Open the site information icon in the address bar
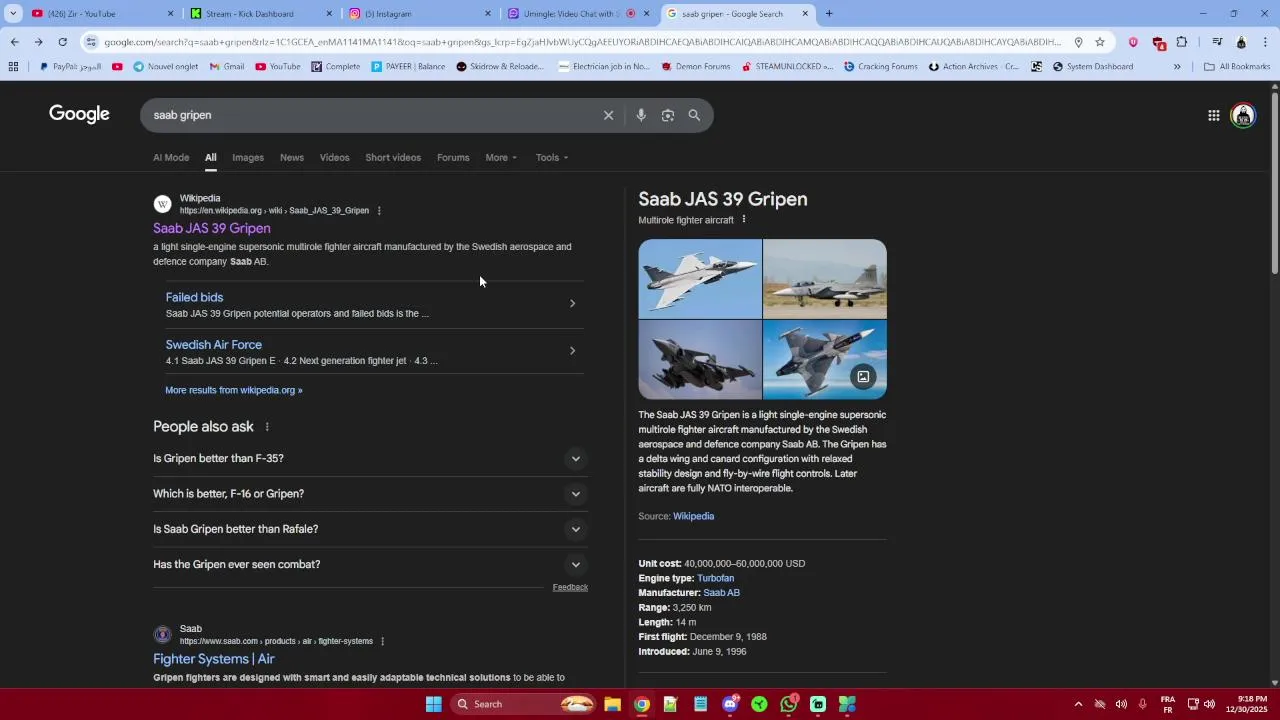Screen dimensions: 1280x720 click(91, 42)
